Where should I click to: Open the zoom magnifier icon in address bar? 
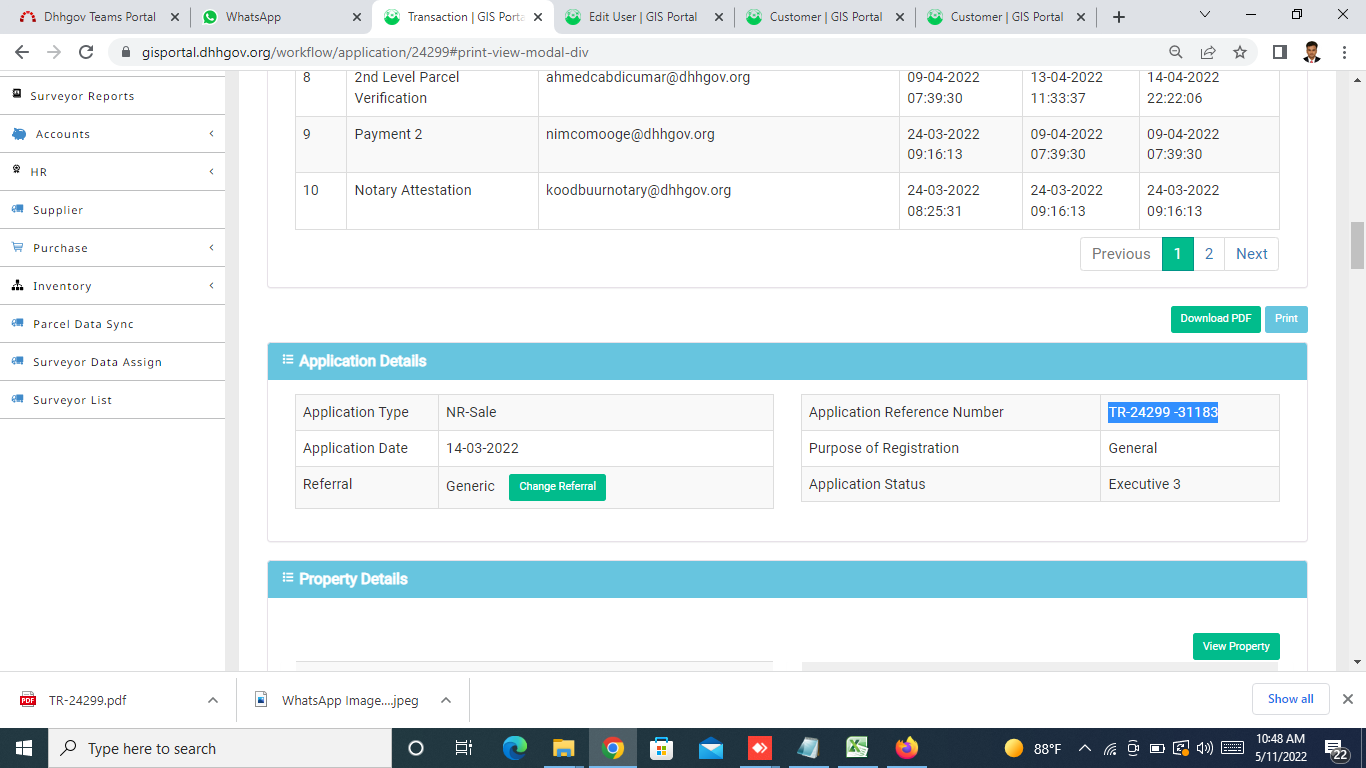pos(1176,52)
